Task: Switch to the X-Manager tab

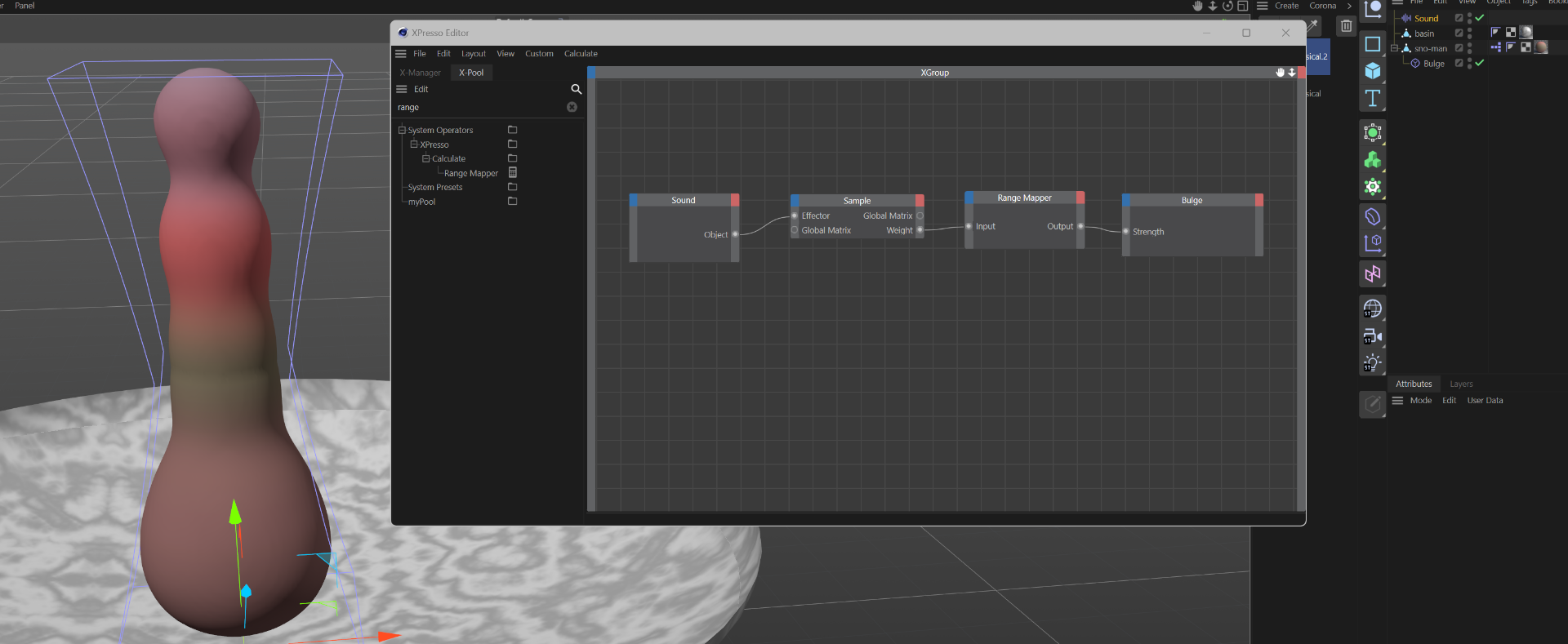Action: click(x=420, y=73)
